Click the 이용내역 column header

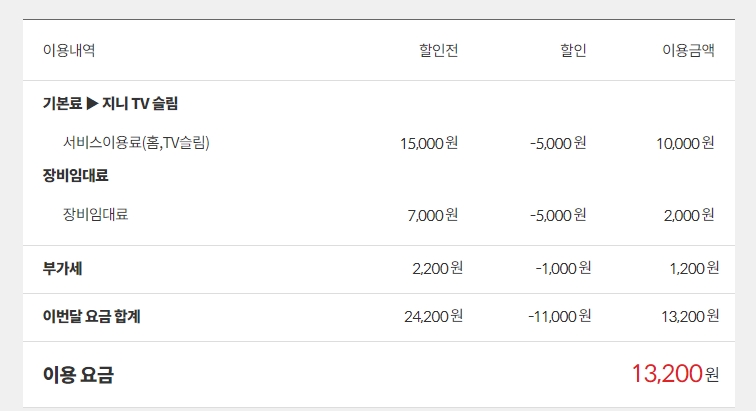(69, 51)
